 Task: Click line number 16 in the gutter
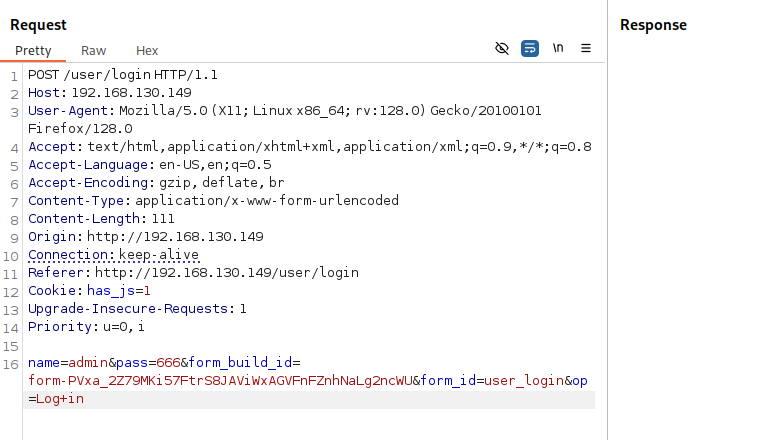pyautogui.click(x=11, y=363)
